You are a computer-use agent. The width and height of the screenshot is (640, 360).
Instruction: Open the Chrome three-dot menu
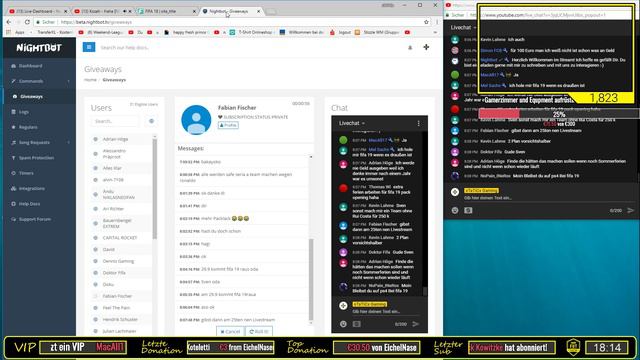pyautogui.click(x=437, y=22)
